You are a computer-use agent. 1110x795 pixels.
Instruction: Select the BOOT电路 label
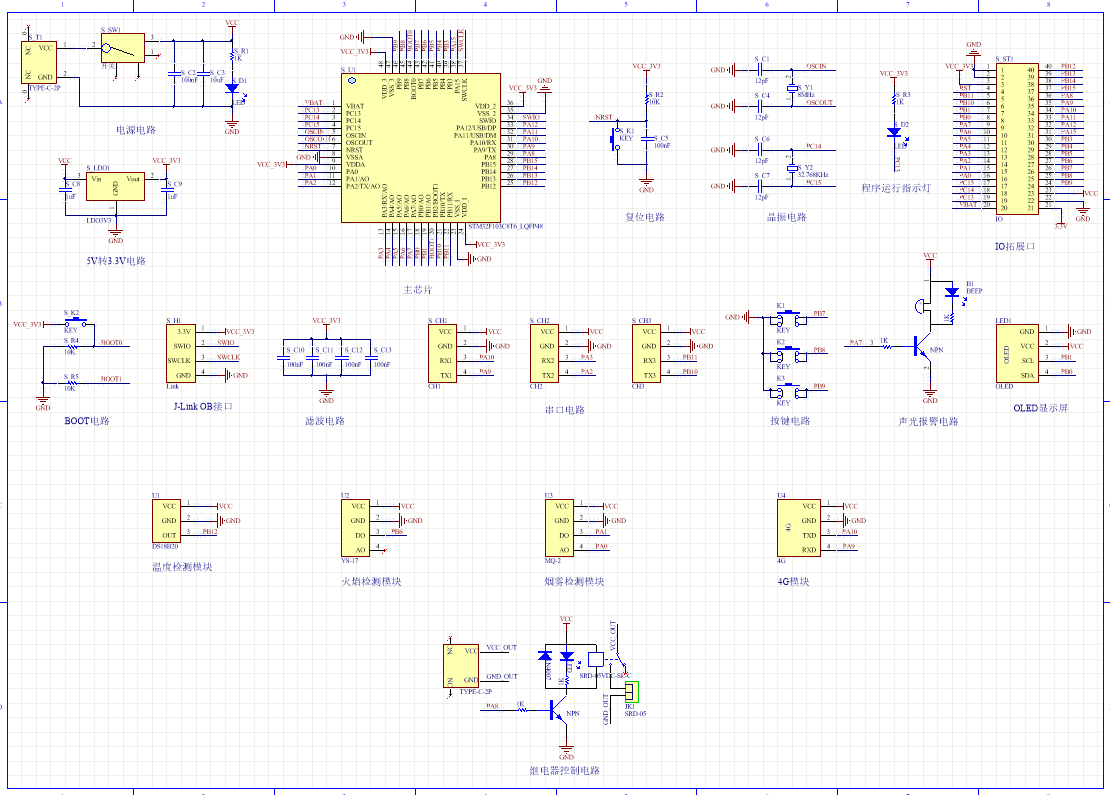(x=87, y=421)
